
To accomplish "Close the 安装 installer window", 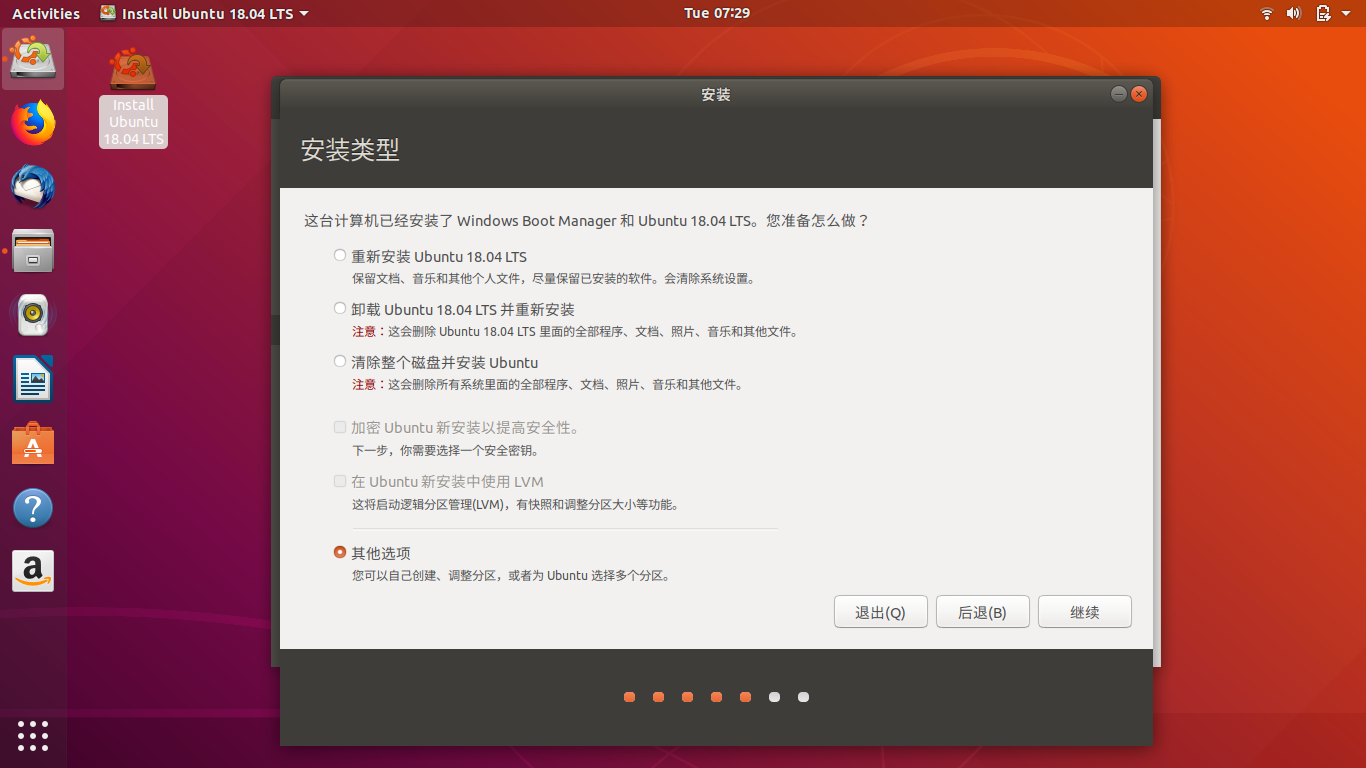I will tap(1139, 94).
